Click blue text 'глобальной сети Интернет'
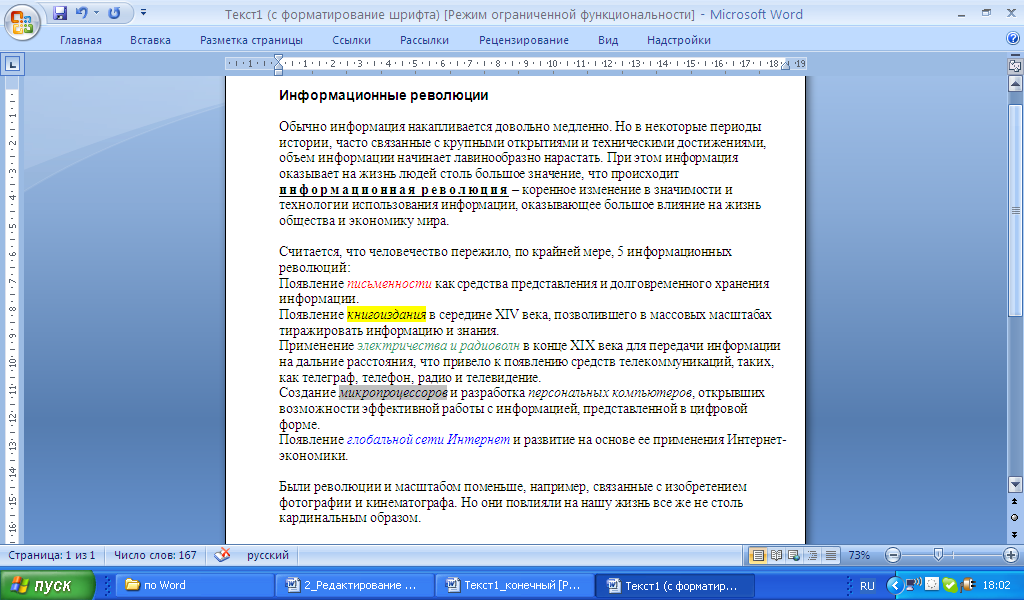Image resolution: width=1024 pixels, height=600 pixels. tap(428, 440)
